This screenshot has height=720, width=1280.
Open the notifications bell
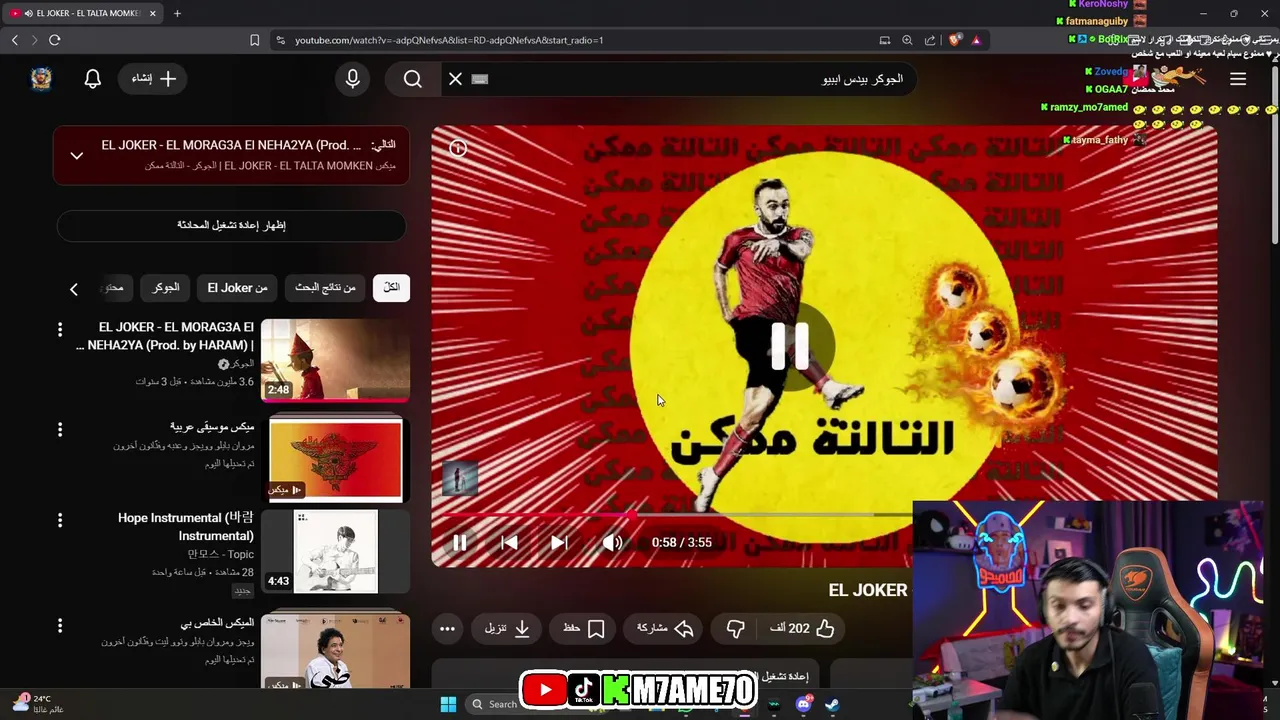tap(93, 79)
